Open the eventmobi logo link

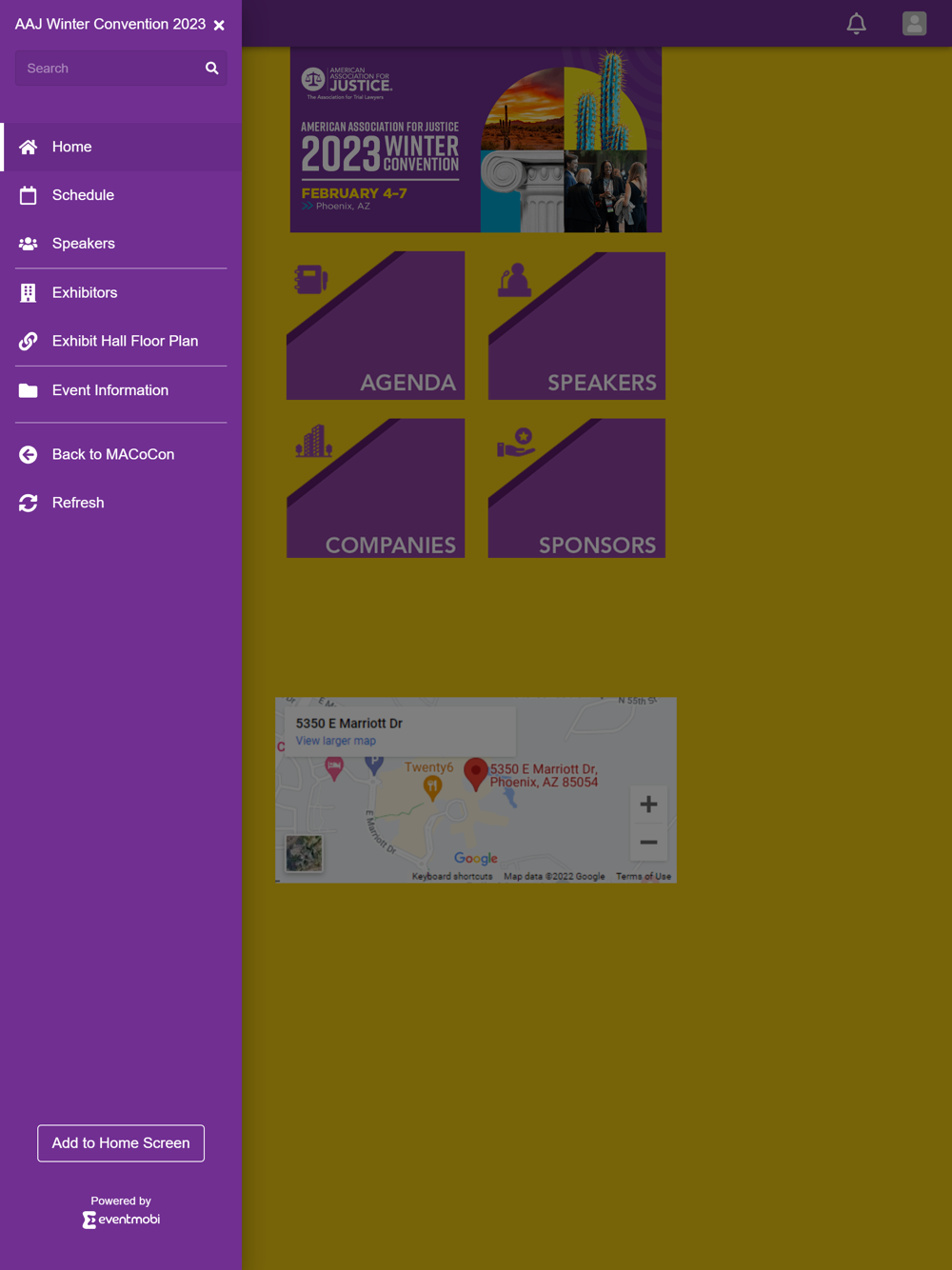pos(121,1220)
